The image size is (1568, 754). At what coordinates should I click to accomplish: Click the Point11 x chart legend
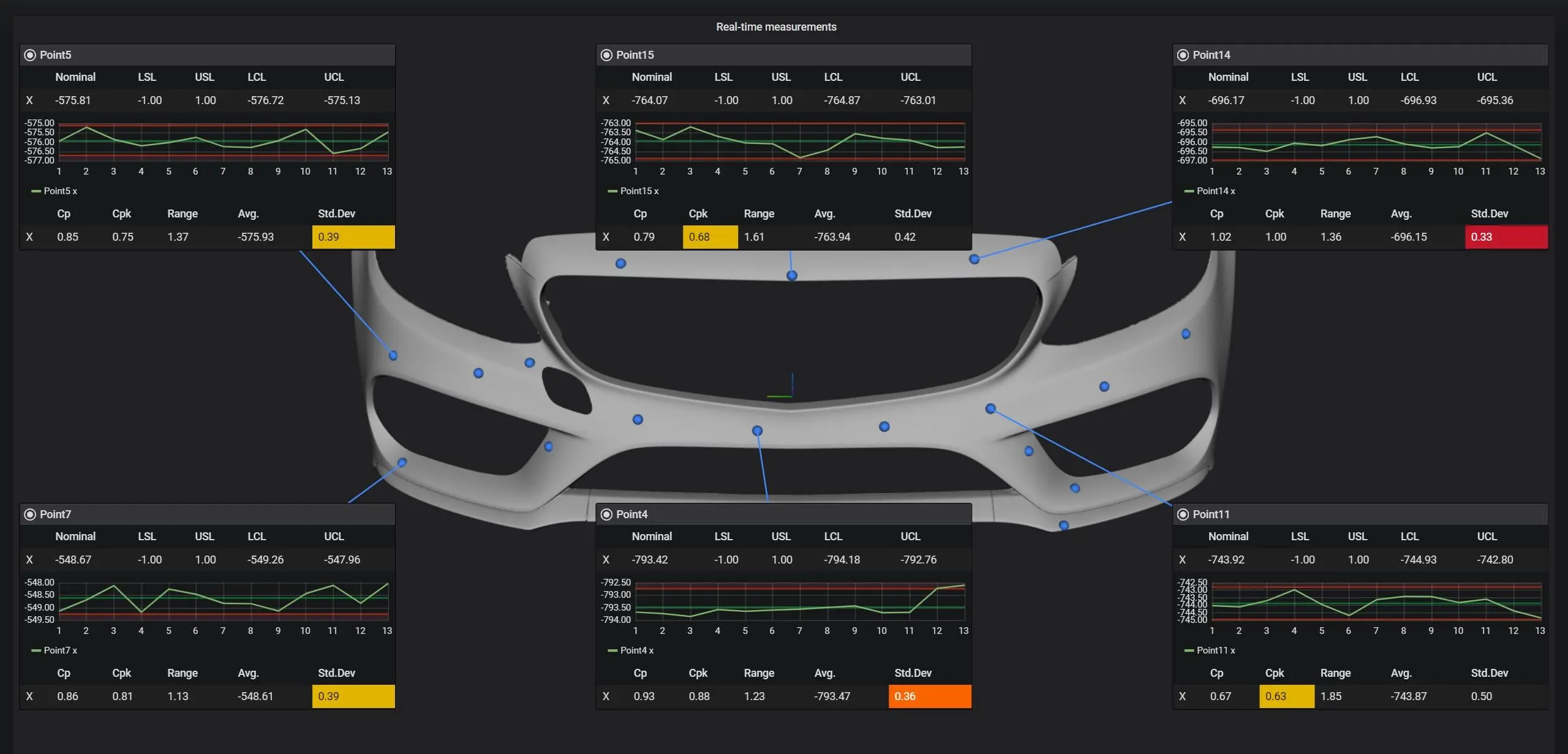pyautogui.click(x=1210, y=650)
